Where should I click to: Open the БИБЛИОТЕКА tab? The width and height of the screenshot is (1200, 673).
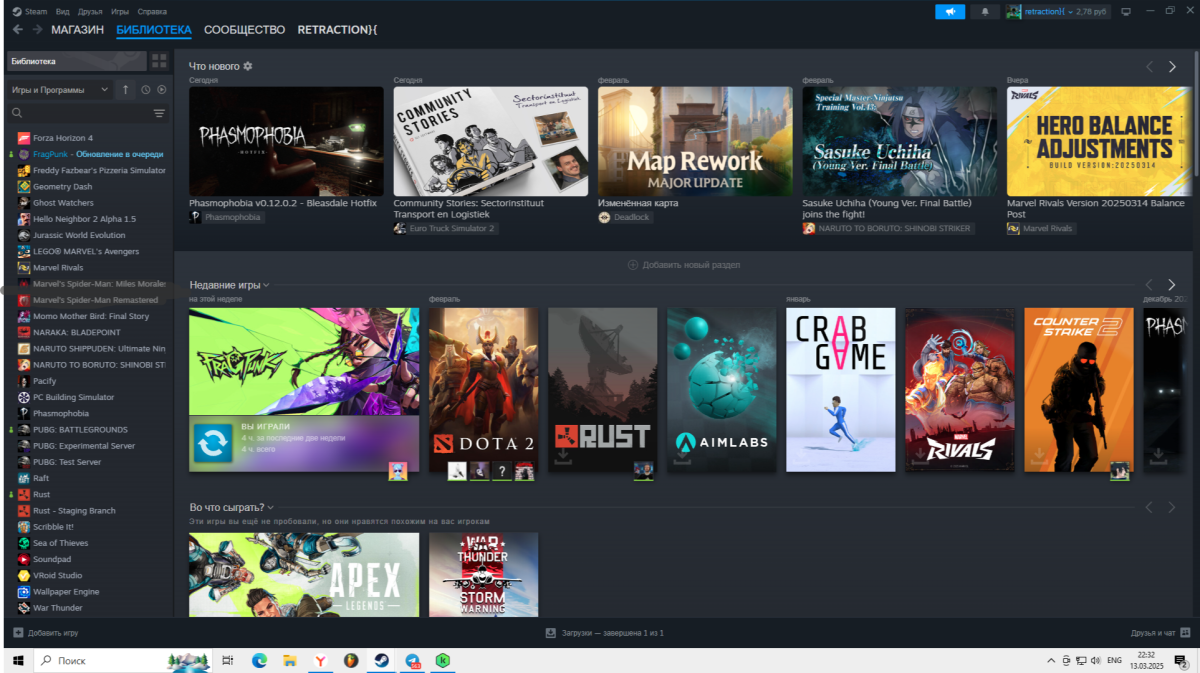153,30
